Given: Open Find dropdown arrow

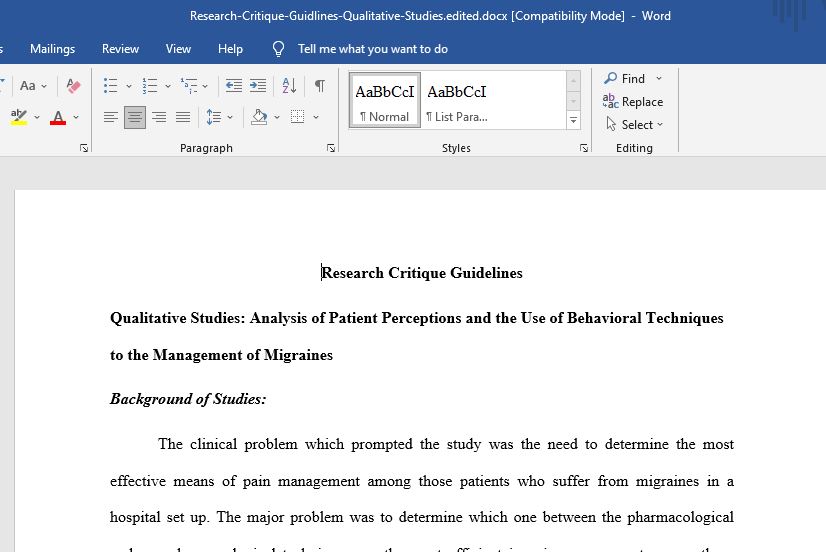Looking at the screenshot, I should [659, 78].
